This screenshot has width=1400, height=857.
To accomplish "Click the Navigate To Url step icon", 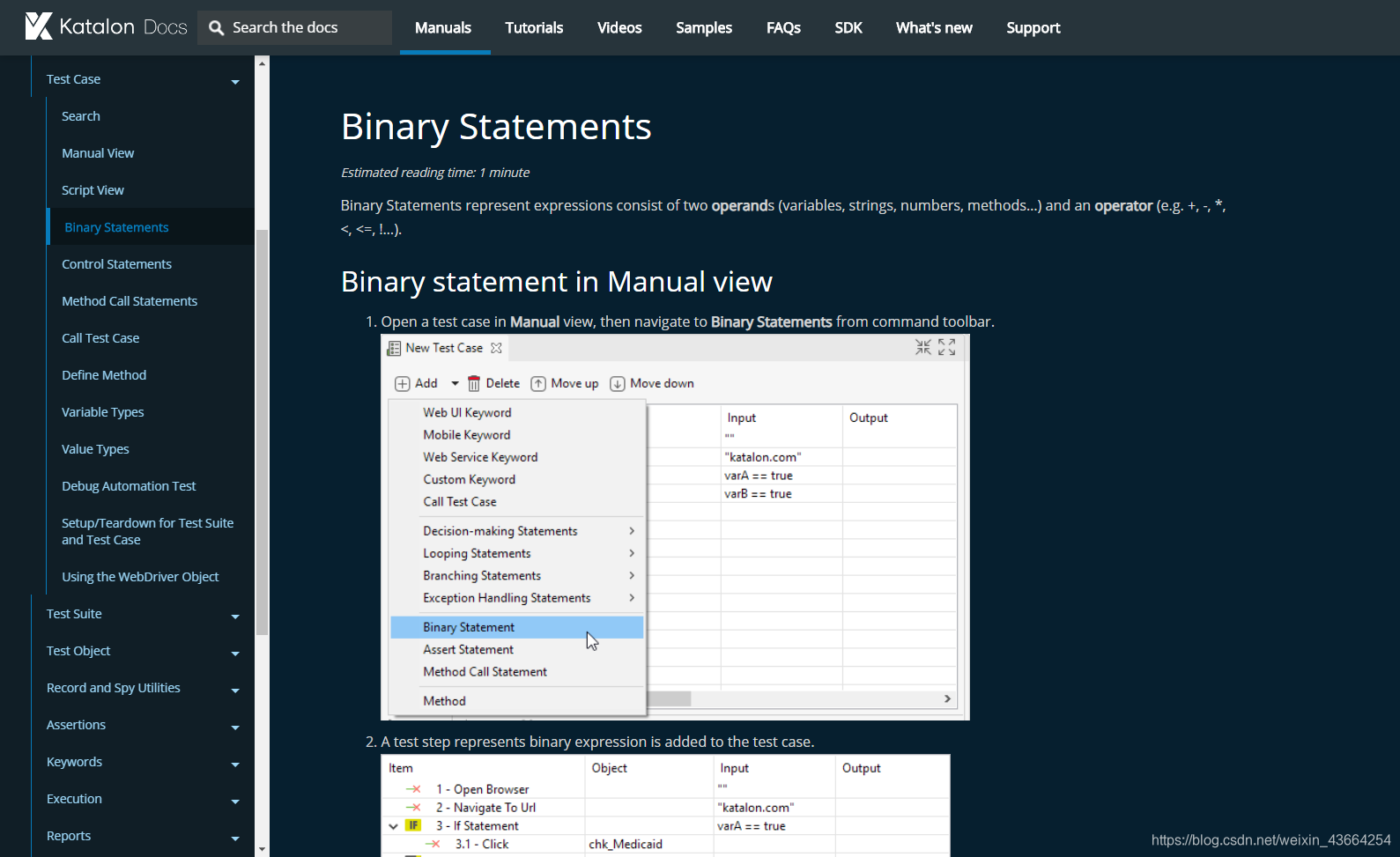I will tap(413, 808).
